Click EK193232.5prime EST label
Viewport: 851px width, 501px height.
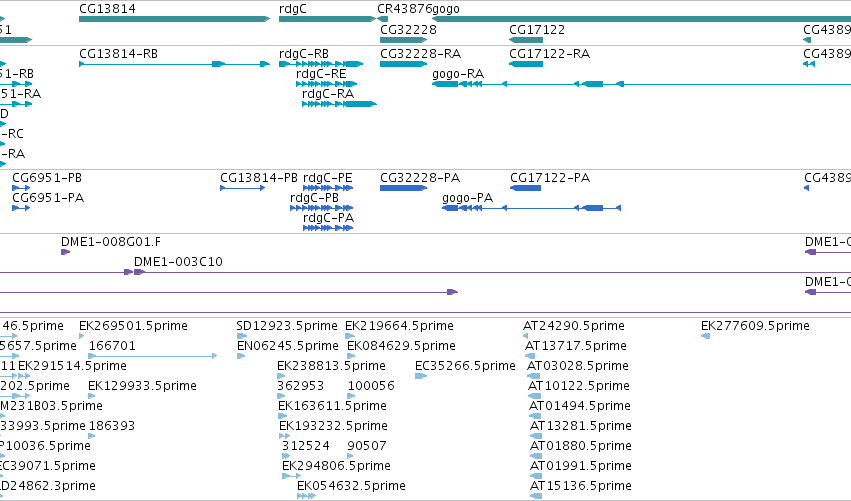click(x=333, y=426)
